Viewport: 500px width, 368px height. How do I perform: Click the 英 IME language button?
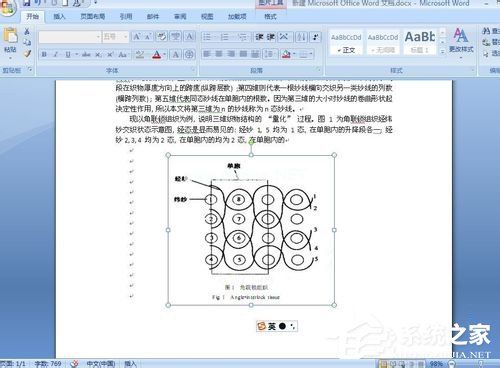coord(272,326)
